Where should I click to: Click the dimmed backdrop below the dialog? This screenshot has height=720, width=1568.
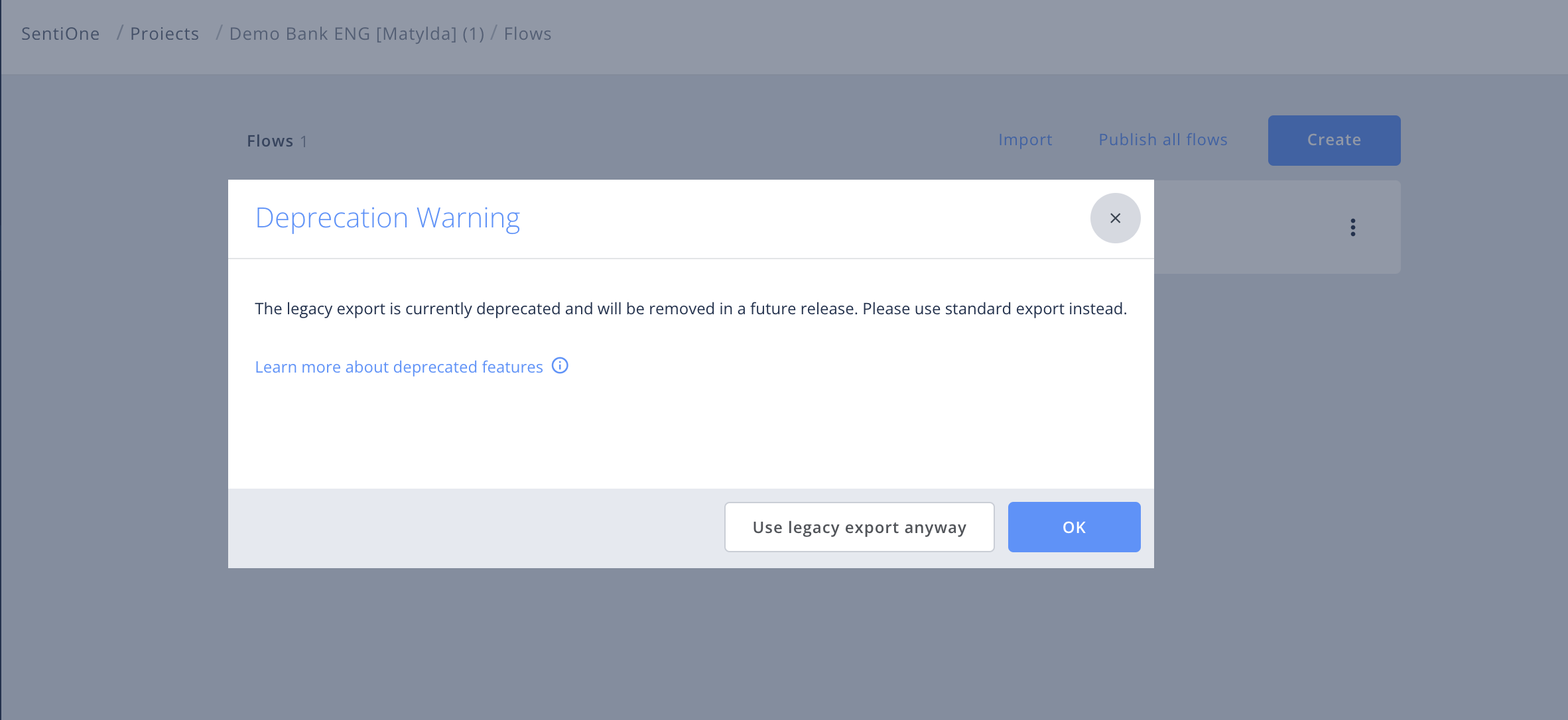(x=690, y=643)
